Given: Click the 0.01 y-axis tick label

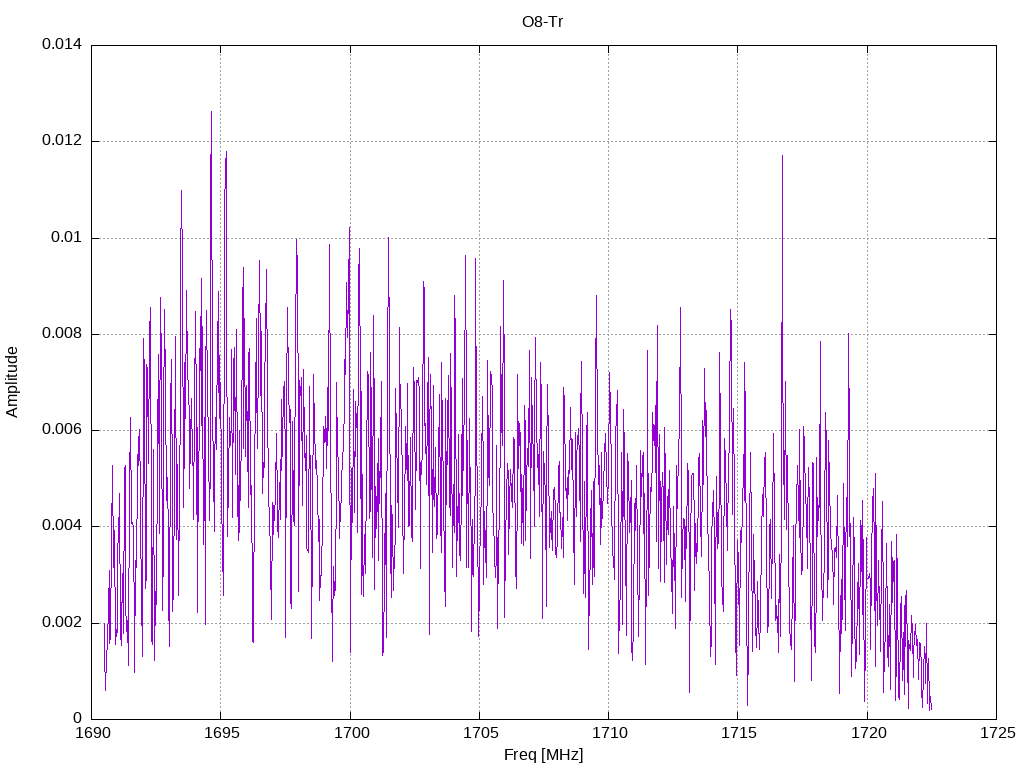Looking at the screenshot, I should coord(67,237).
